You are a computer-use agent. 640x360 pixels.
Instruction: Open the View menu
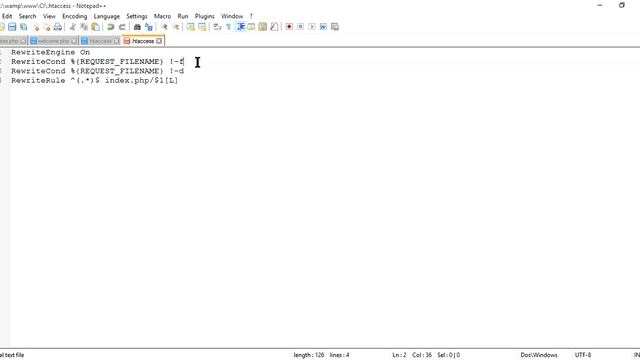pyautogui.click(x=49, y=16)
